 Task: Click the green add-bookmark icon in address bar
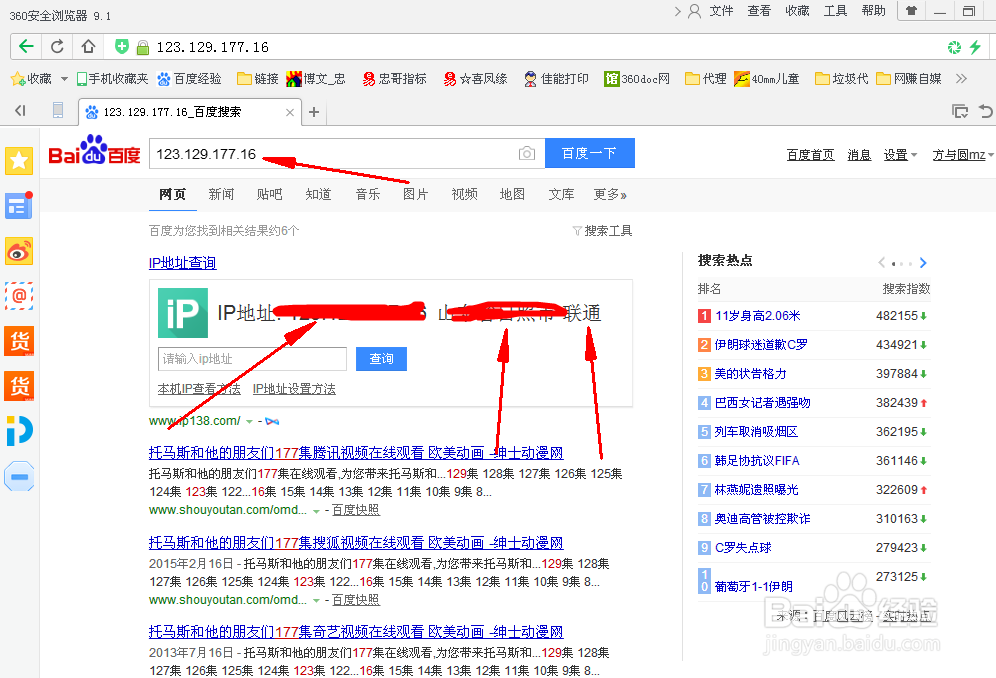[121, 46]
